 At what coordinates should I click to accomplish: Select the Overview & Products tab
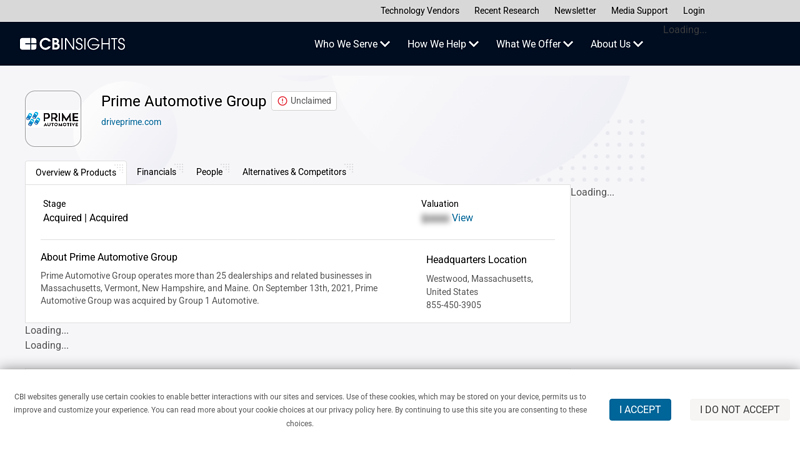click(x=76, y=172)
